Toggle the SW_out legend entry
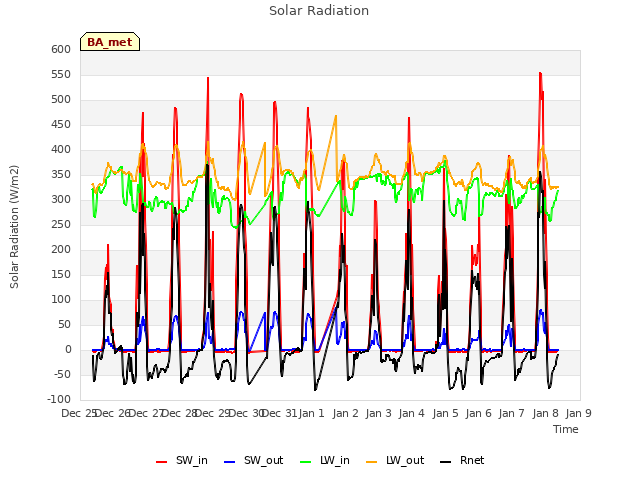The width and height of the screenshot is (640, 480). point(253,460)
